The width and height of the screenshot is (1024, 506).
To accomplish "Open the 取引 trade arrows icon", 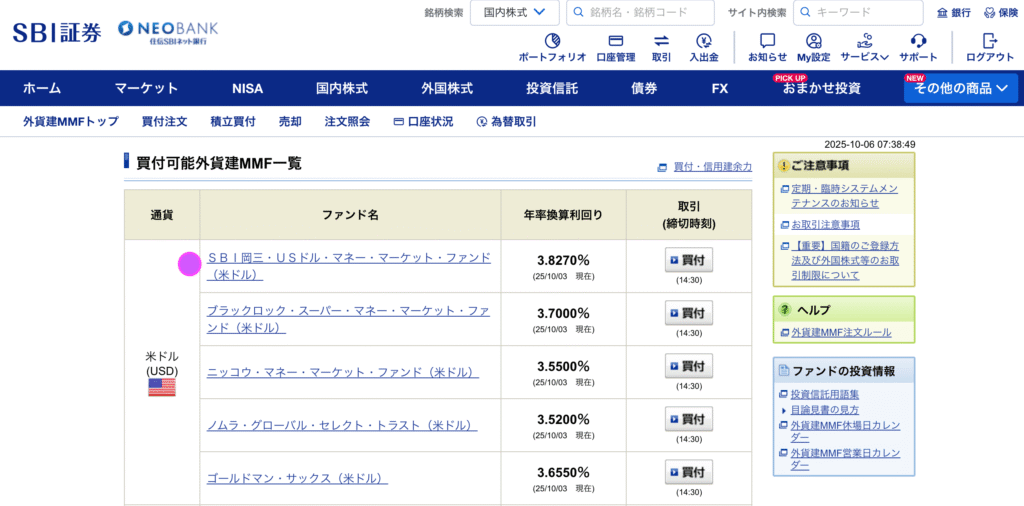I will pyautogui.click(x=661, y=41).
